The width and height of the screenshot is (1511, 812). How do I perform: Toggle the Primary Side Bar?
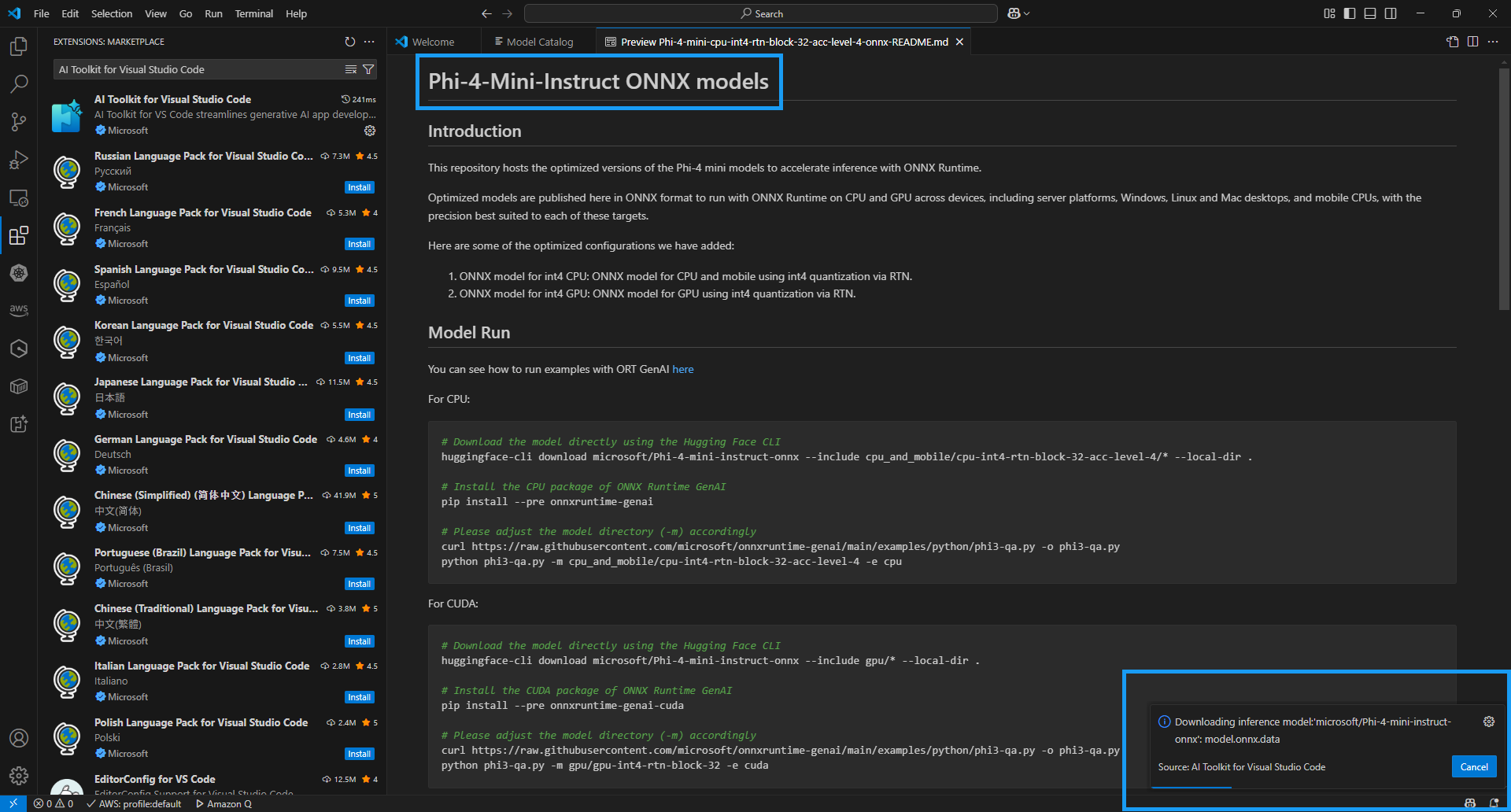[1350, 13]
